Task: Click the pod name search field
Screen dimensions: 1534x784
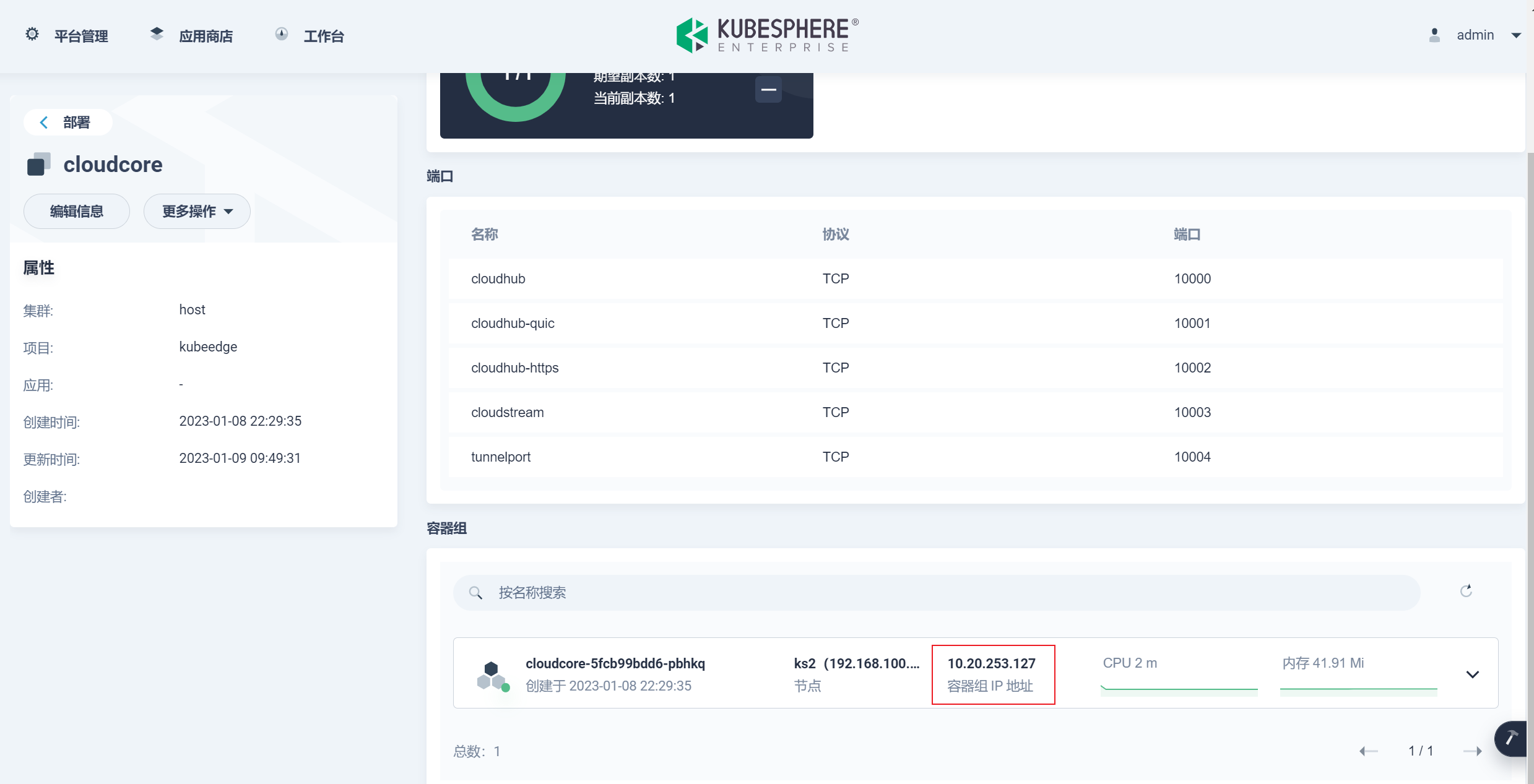Action: [929, 593]
